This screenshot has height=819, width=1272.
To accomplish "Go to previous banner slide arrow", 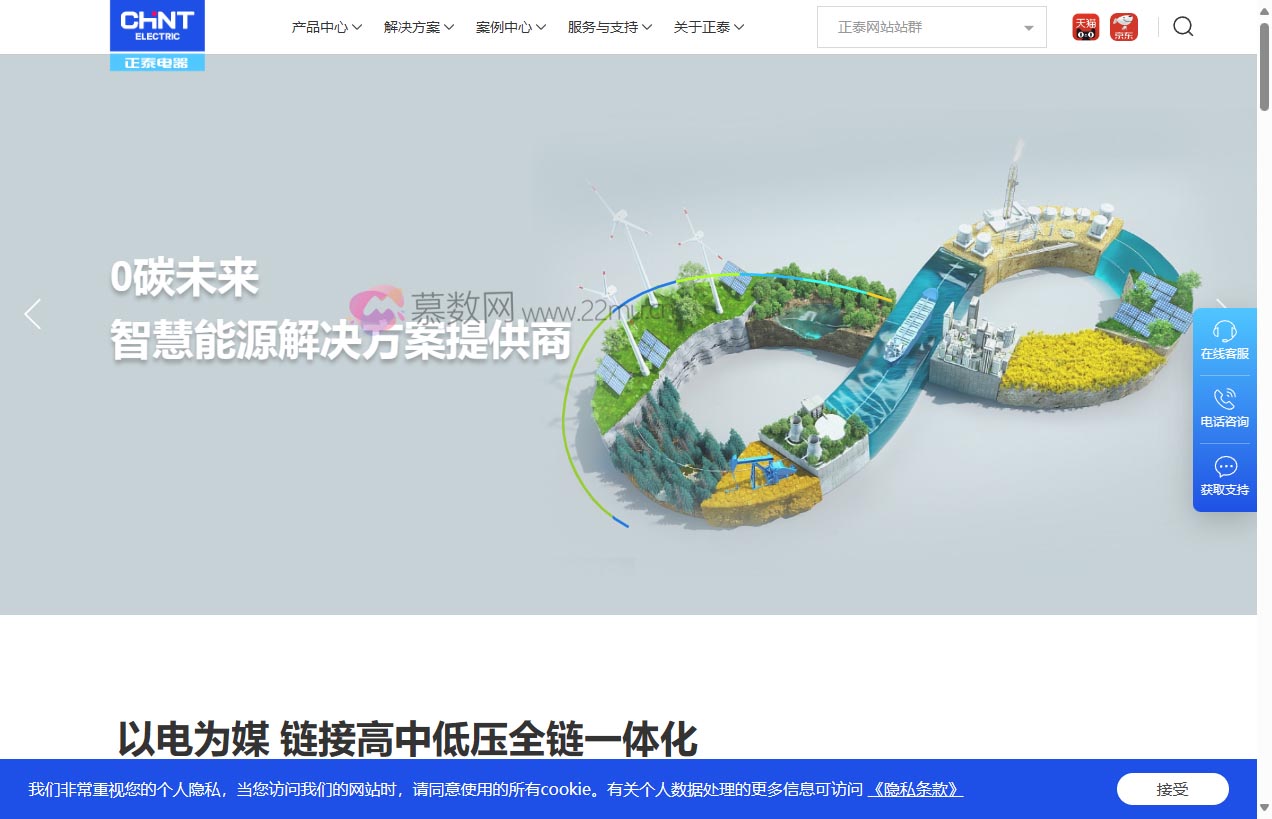I will tap(33, 314).
